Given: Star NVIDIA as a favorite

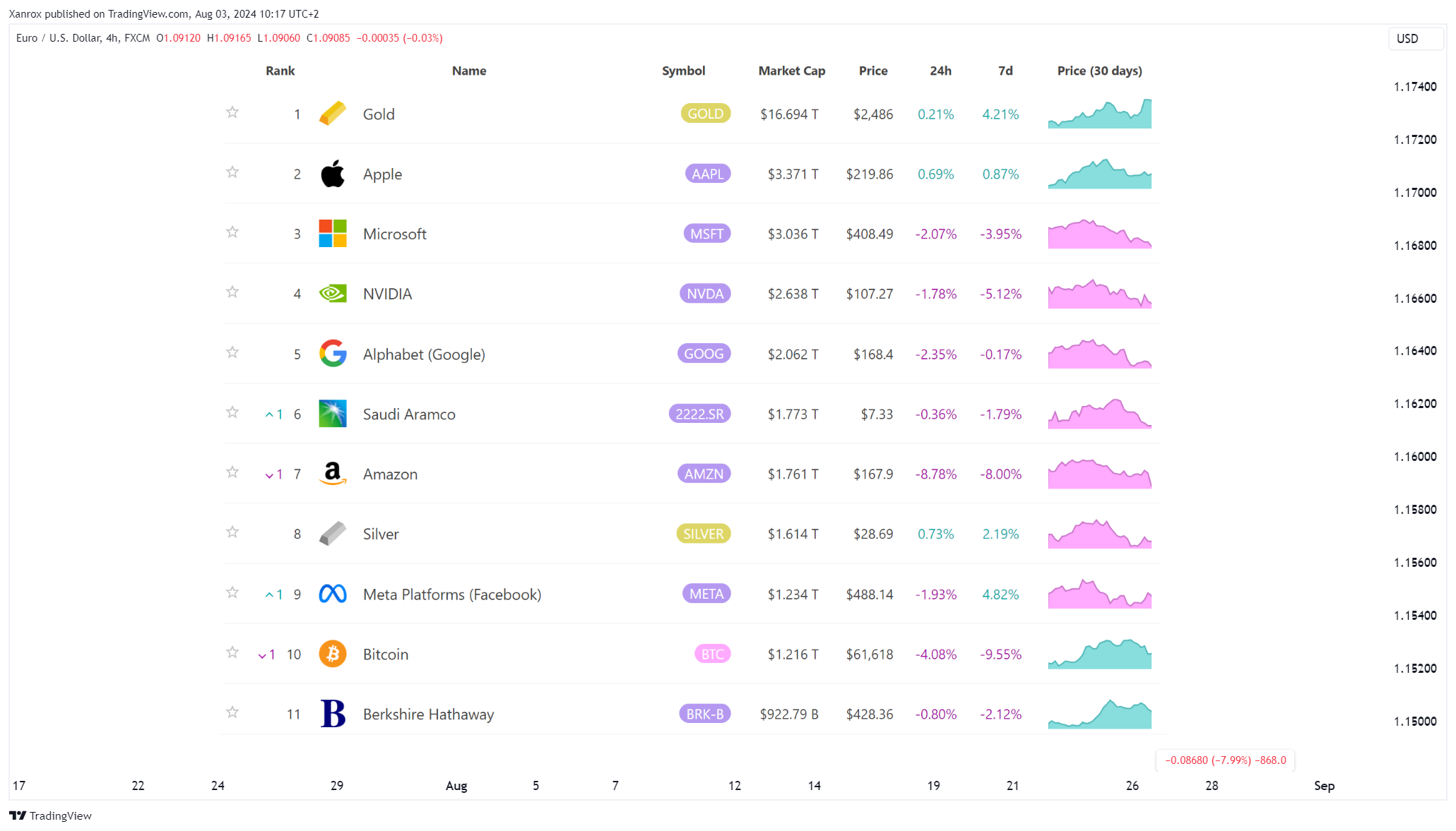Looking at the screenshot, I should click(x=232, y=292).
